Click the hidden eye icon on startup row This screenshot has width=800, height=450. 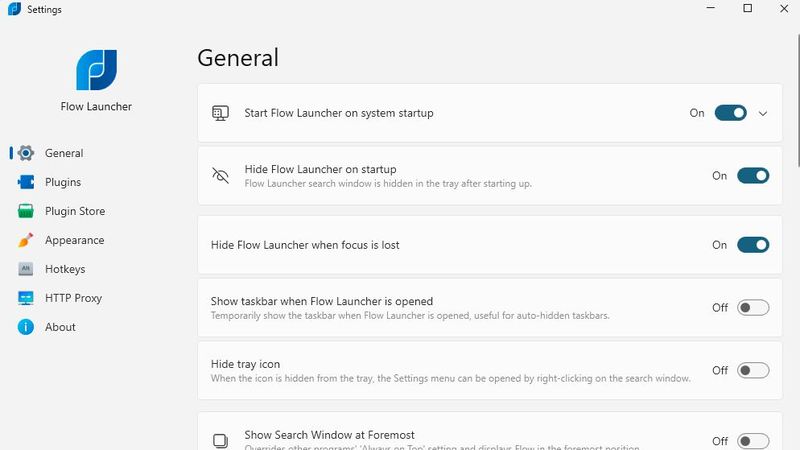[220, 176]
